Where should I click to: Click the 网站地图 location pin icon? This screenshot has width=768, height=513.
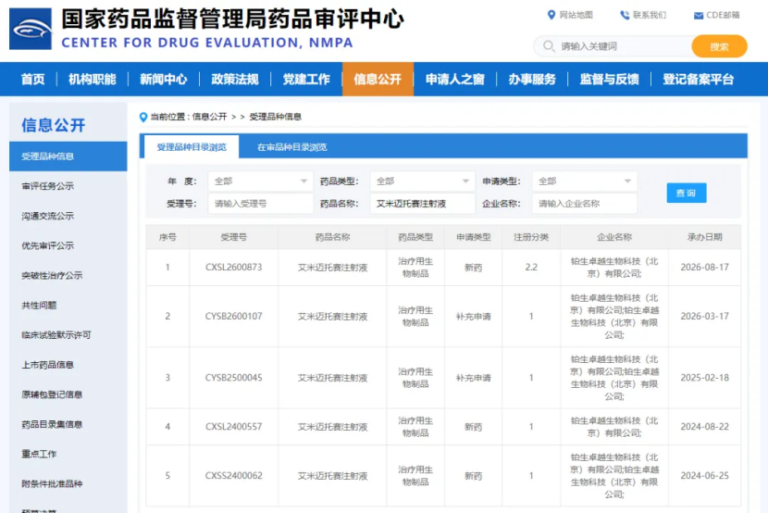tap(552, 15)
